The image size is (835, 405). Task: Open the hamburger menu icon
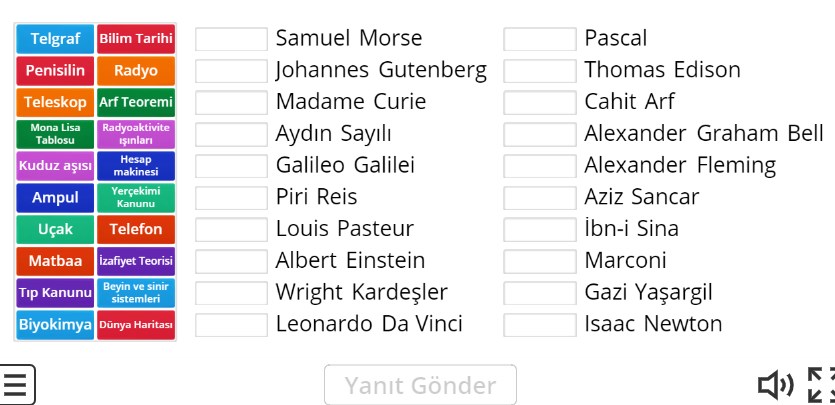coord(17,385)
